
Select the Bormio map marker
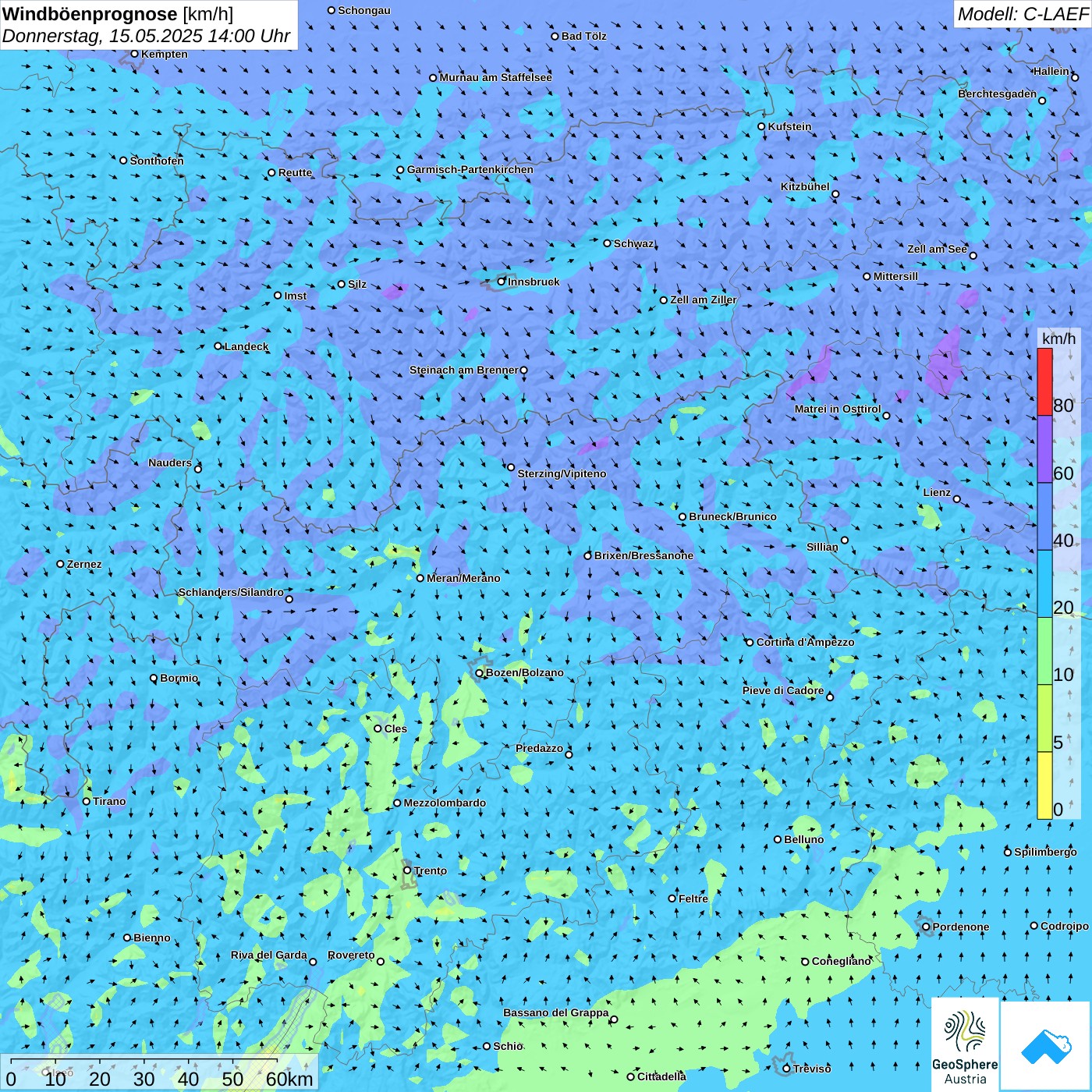click(x=154, y=679)
